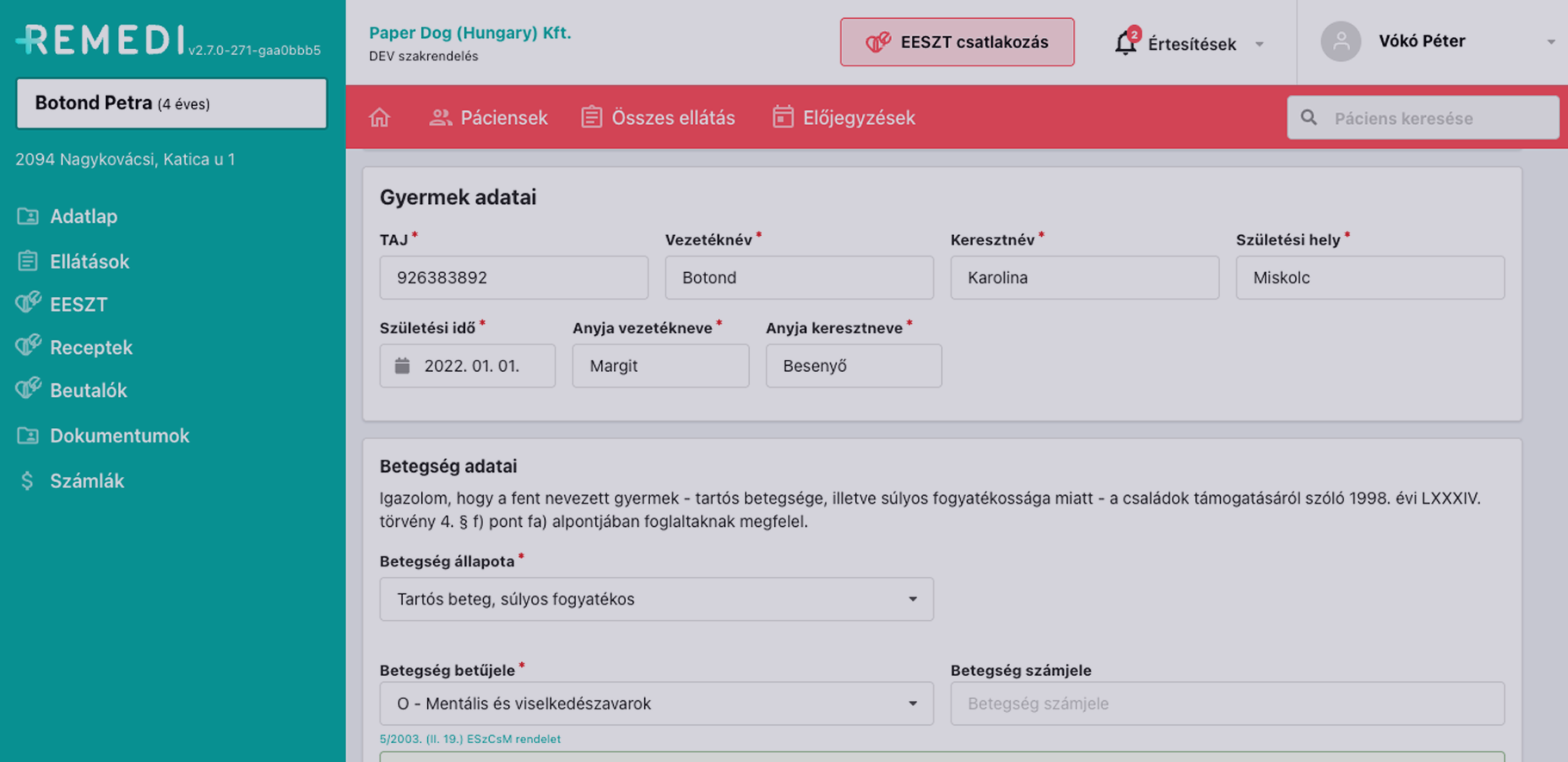Click the Paper Dog (Hungary) Kft. text
This screenshot has height=762, width=1568.
coord(470,33)
